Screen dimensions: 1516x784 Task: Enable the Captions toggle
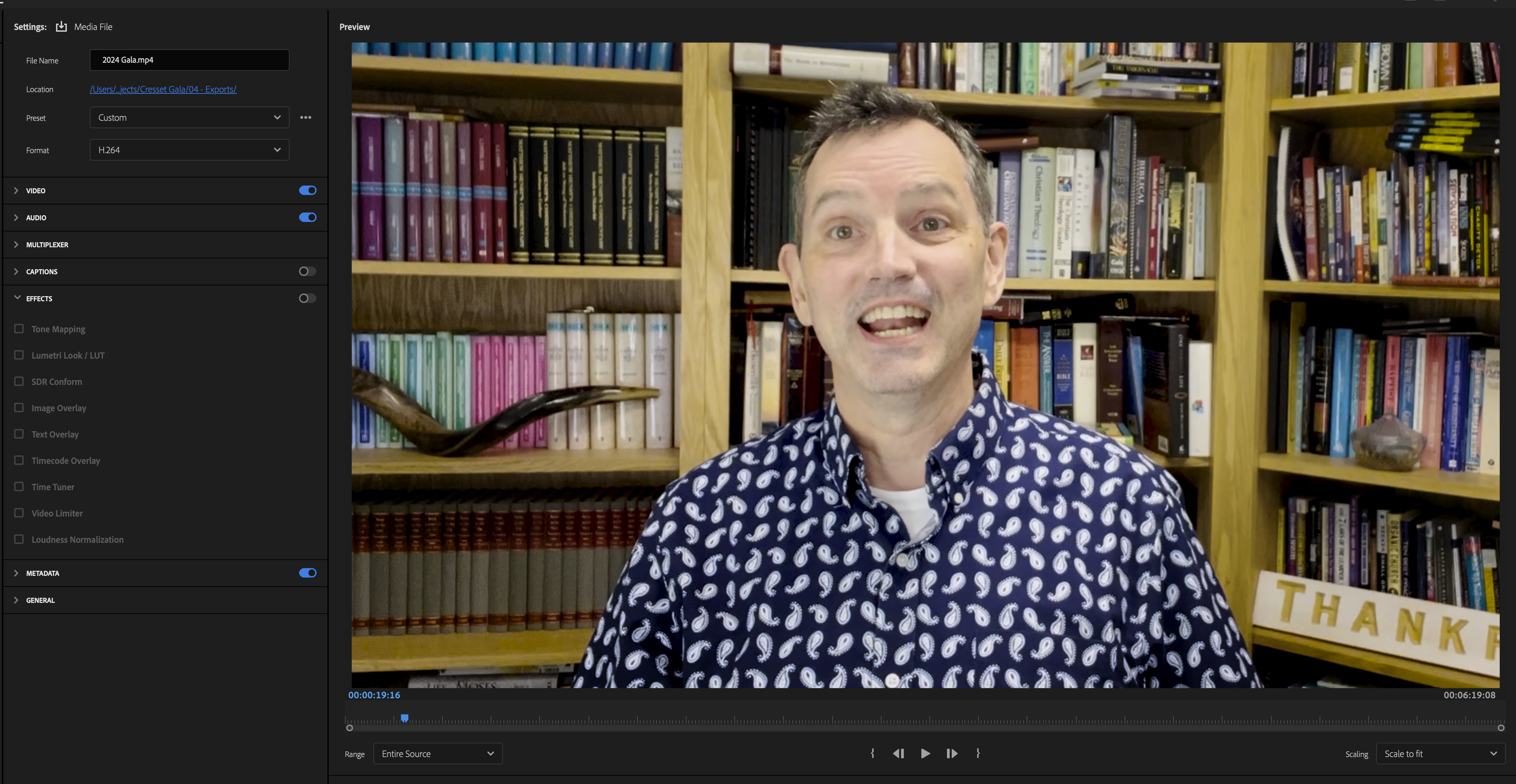[x=307, y=272]
